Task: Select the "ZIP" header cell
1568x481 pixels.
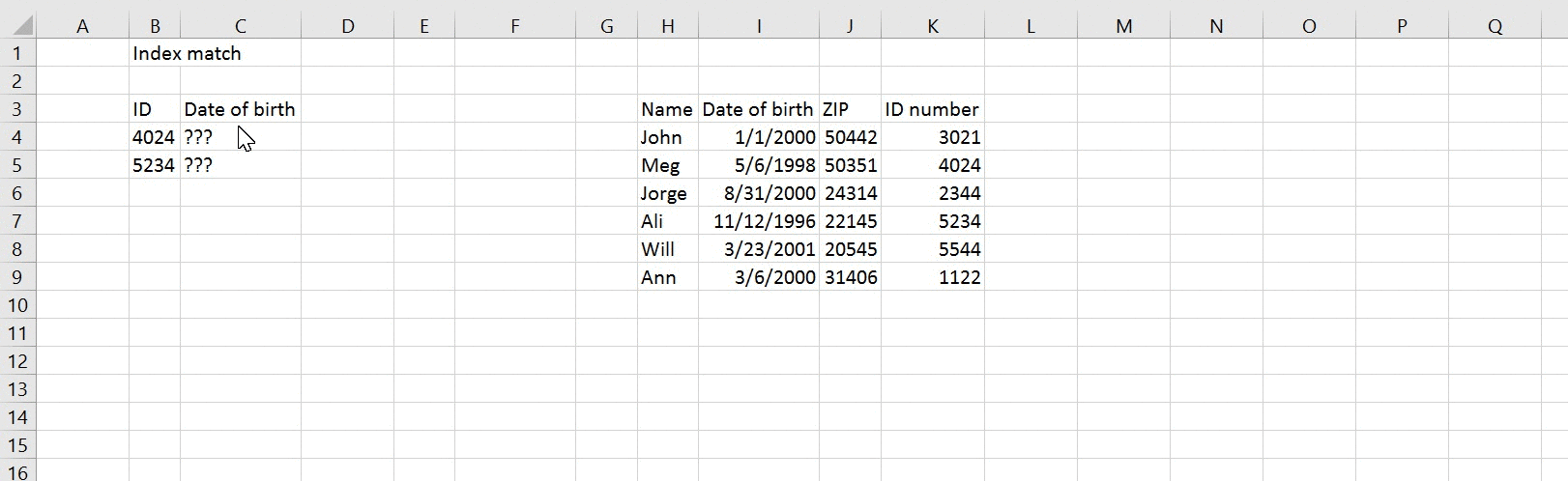Action: [850, 109]
